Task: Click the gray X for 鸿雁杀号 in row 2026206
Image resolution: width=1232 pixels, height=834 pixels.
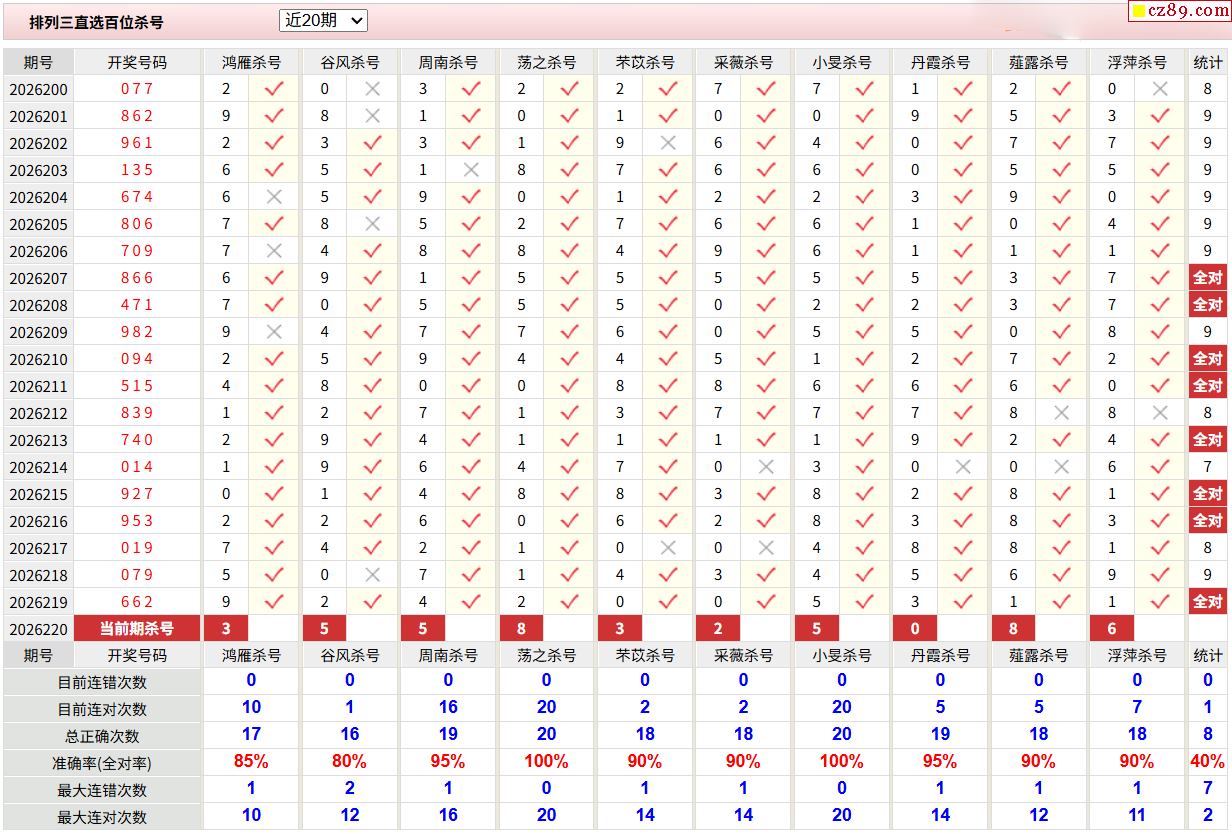Action: [x=274, y=251]
